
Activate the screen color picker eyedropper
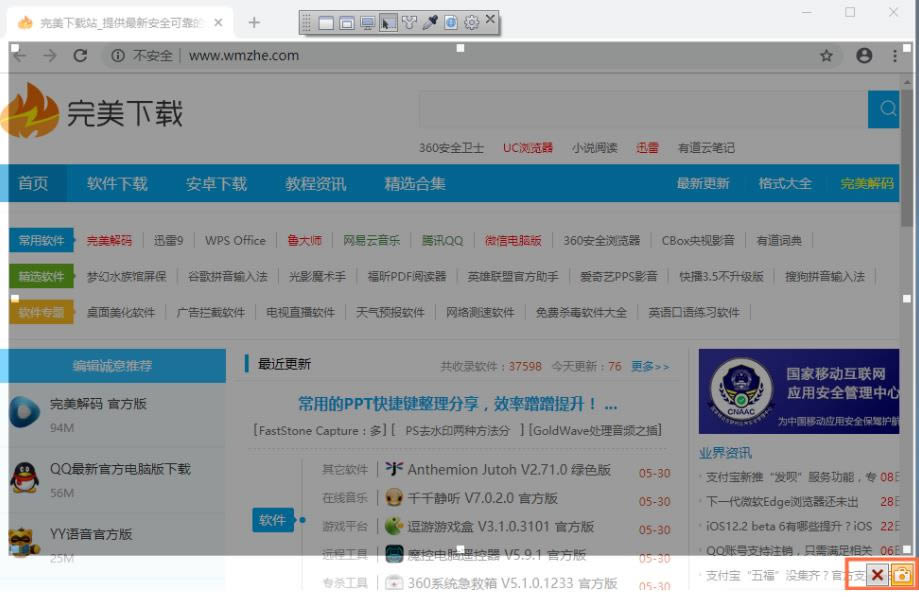coord(430,23)
